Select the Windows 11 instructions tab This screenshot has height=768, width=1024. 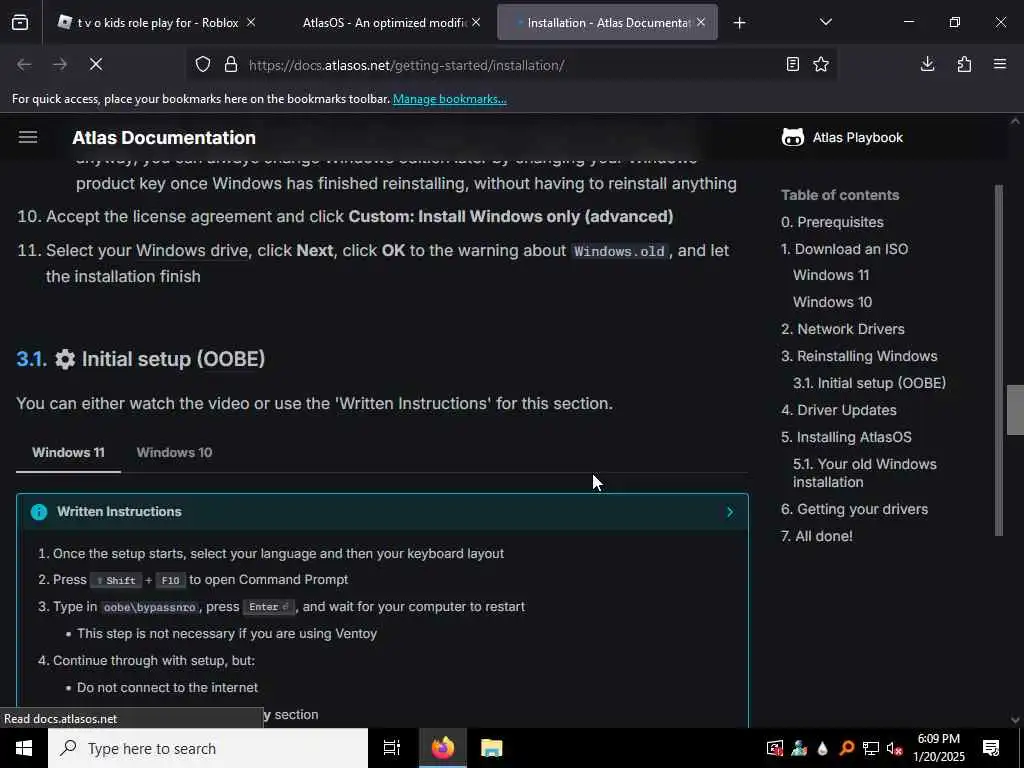pos(69,453)
